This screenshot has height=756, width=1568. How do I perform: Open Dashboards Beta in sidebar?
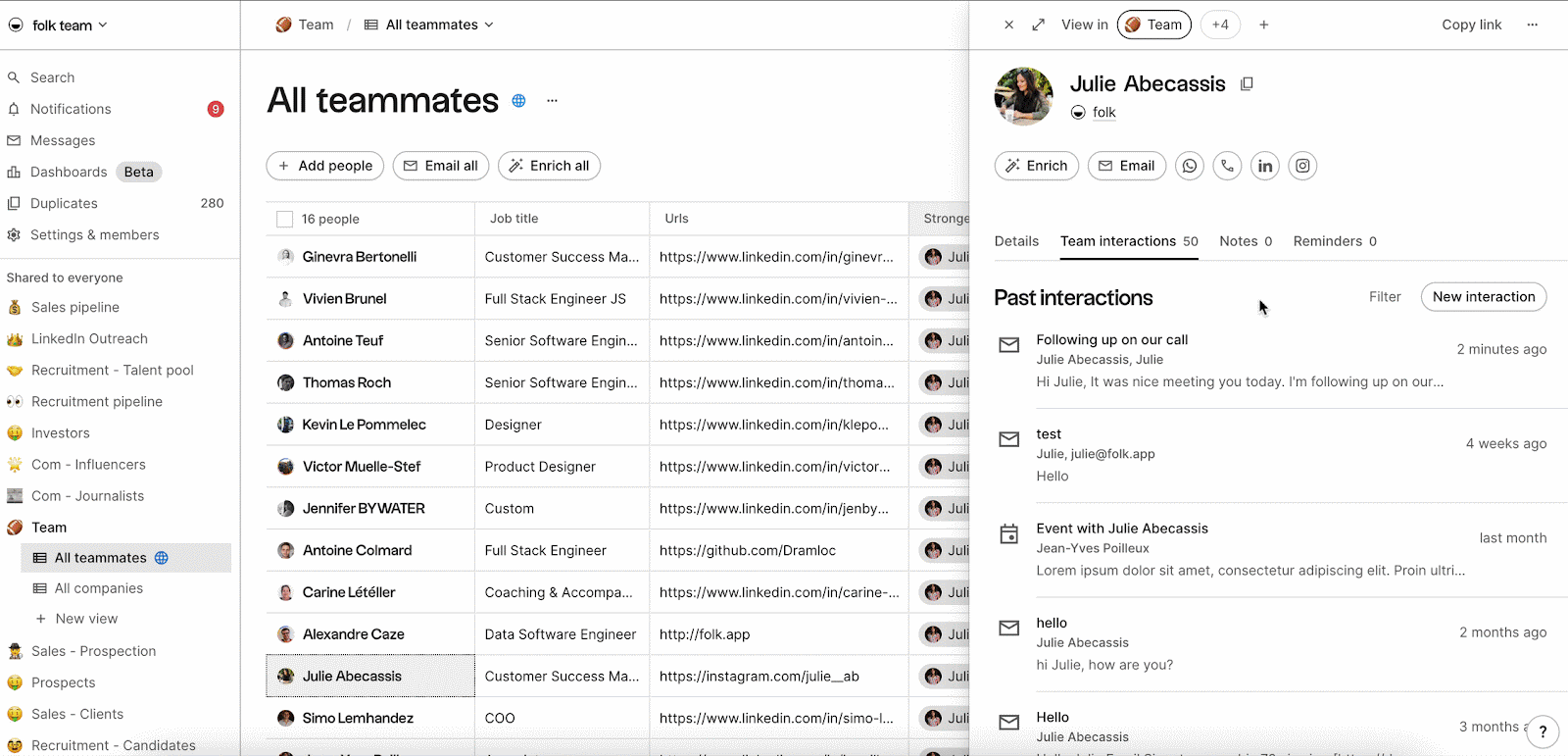83,172
